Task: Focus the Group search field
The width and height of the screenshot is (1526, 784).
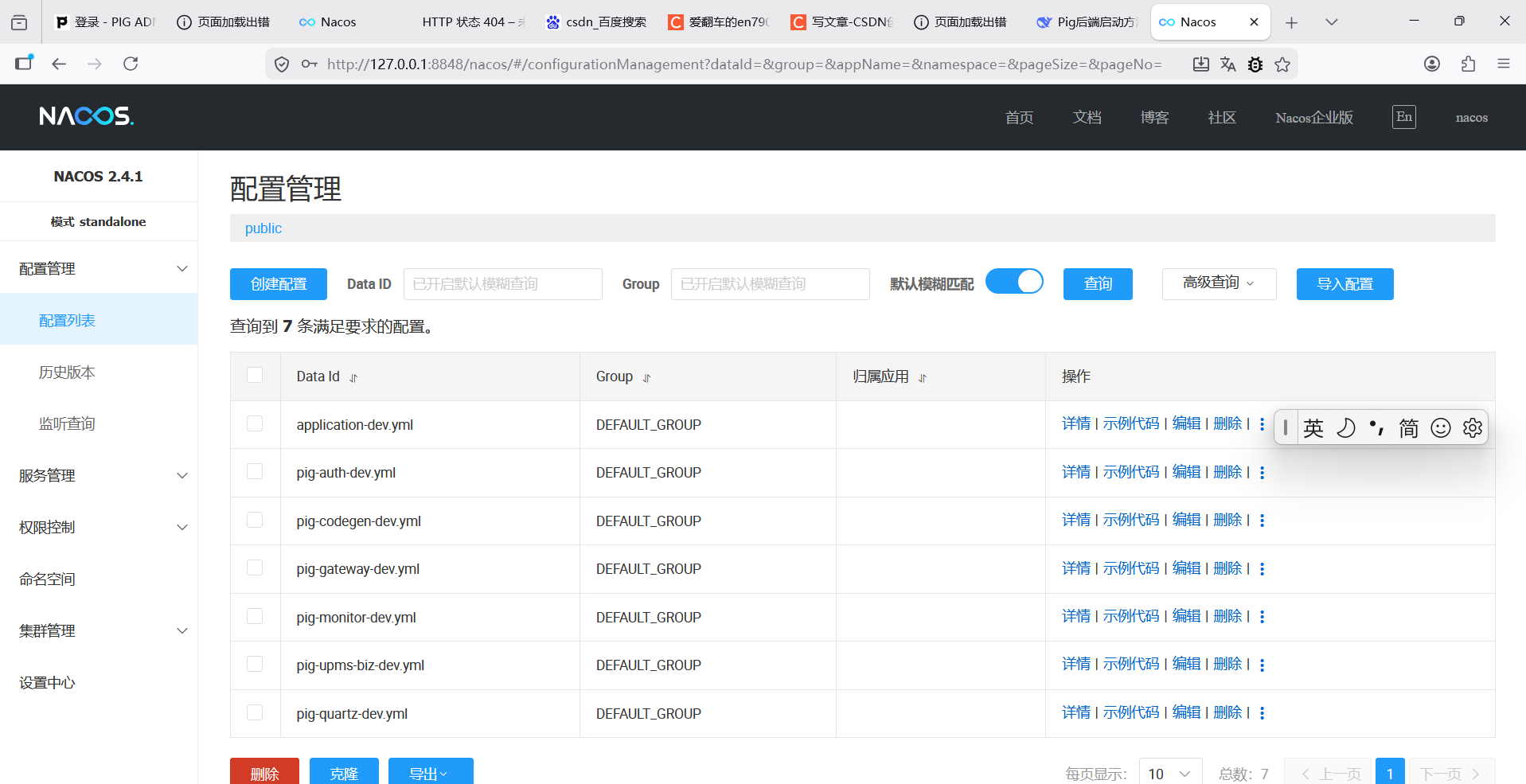Action: click(770, 284)
